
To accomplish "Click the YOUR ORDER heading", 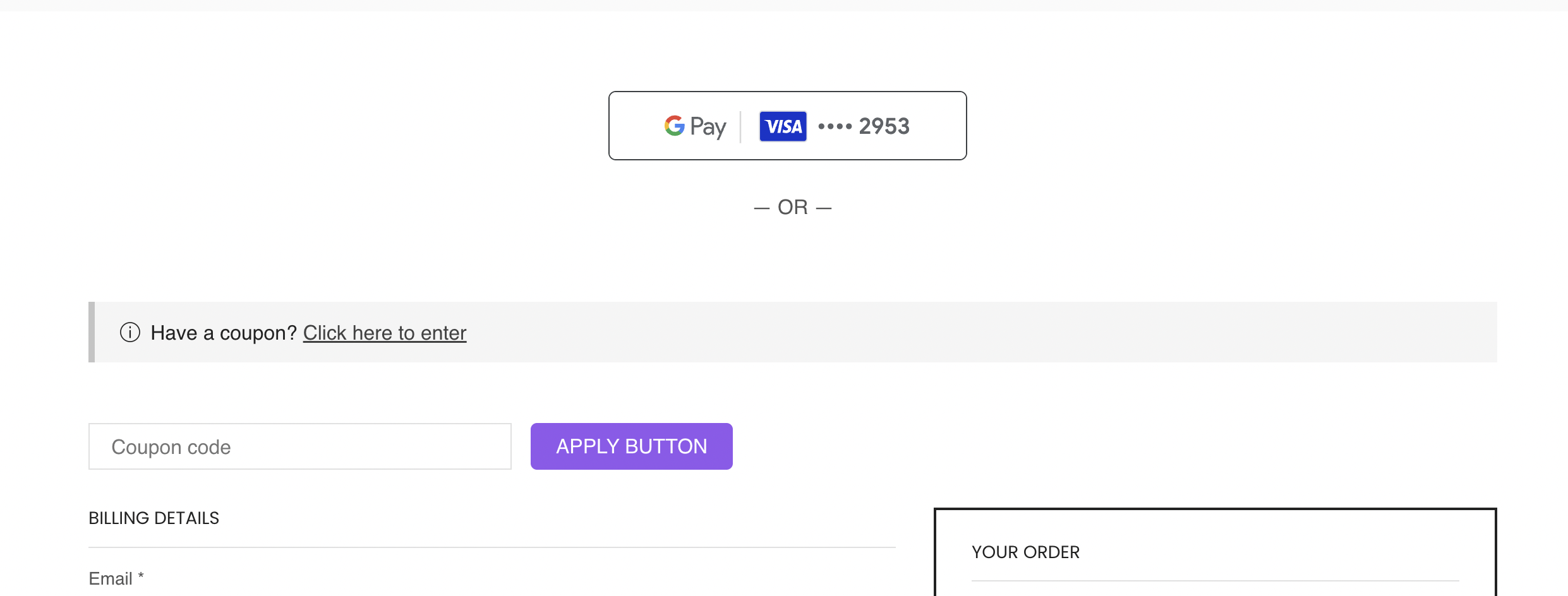I will (1025, 552).
